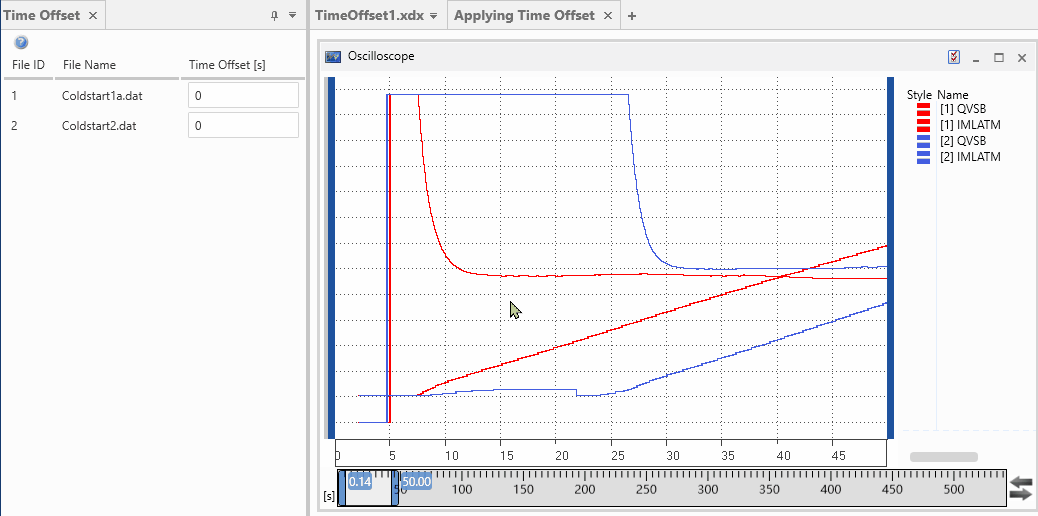Open Time Offset panel options dropdown

(292, 16)
